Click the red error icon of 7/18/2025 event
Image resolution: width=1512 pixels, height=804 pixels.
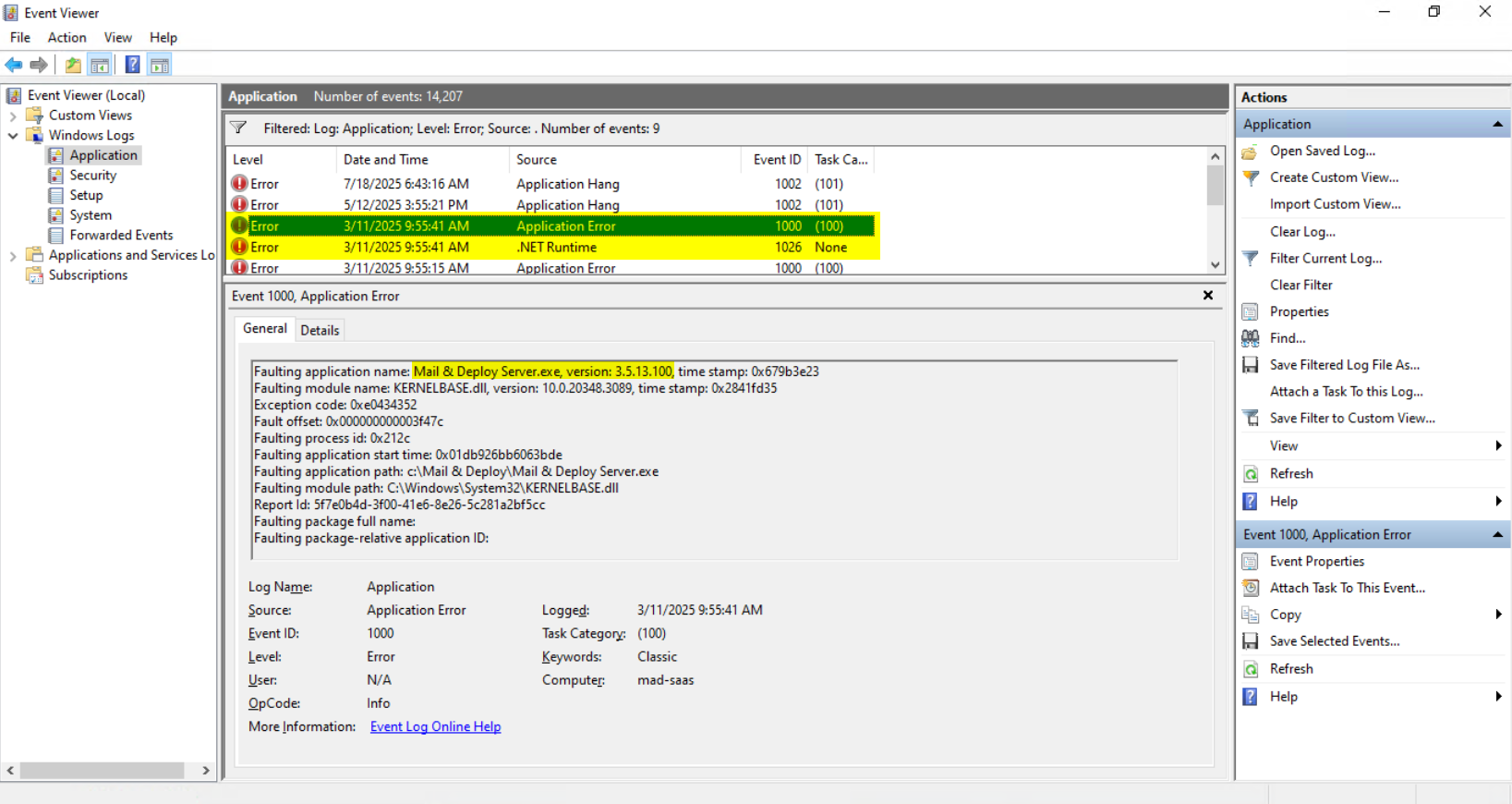239,183
